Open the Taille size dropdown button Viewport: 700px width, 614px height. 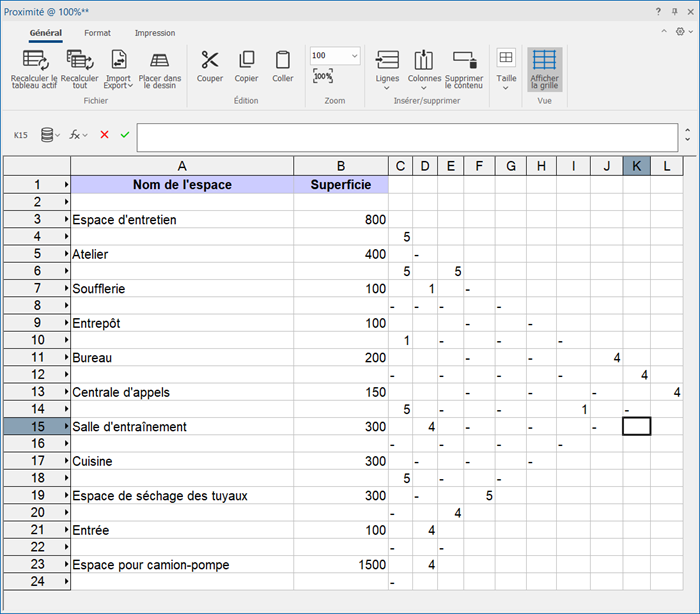click(x=506, y=68)
